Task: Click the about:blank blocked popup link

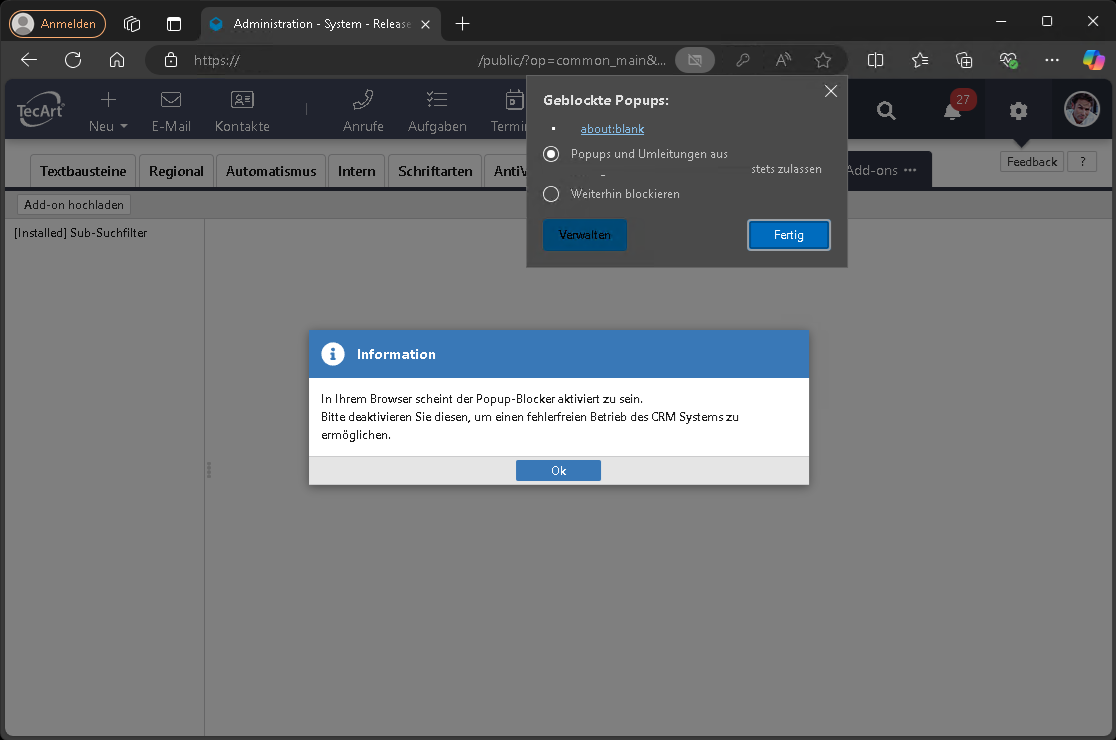Action: point(612,129)
